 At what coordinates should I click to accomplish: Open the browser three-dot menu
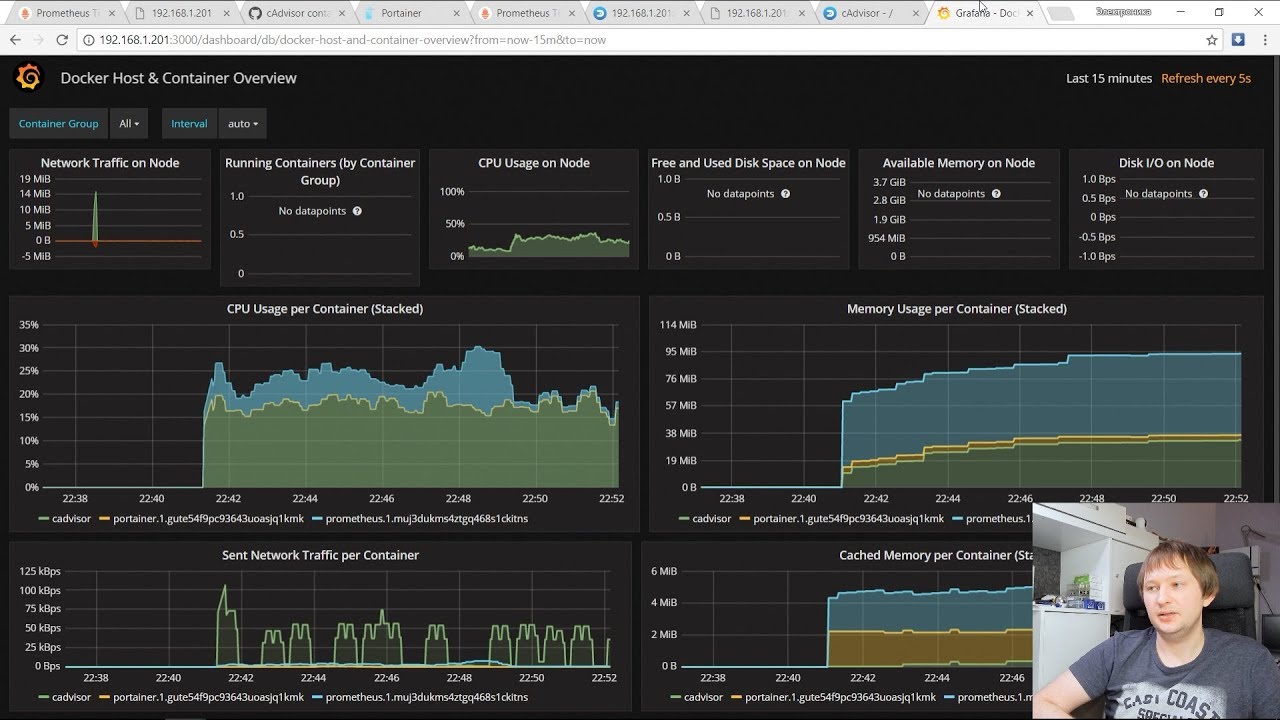coord(1265,40)
